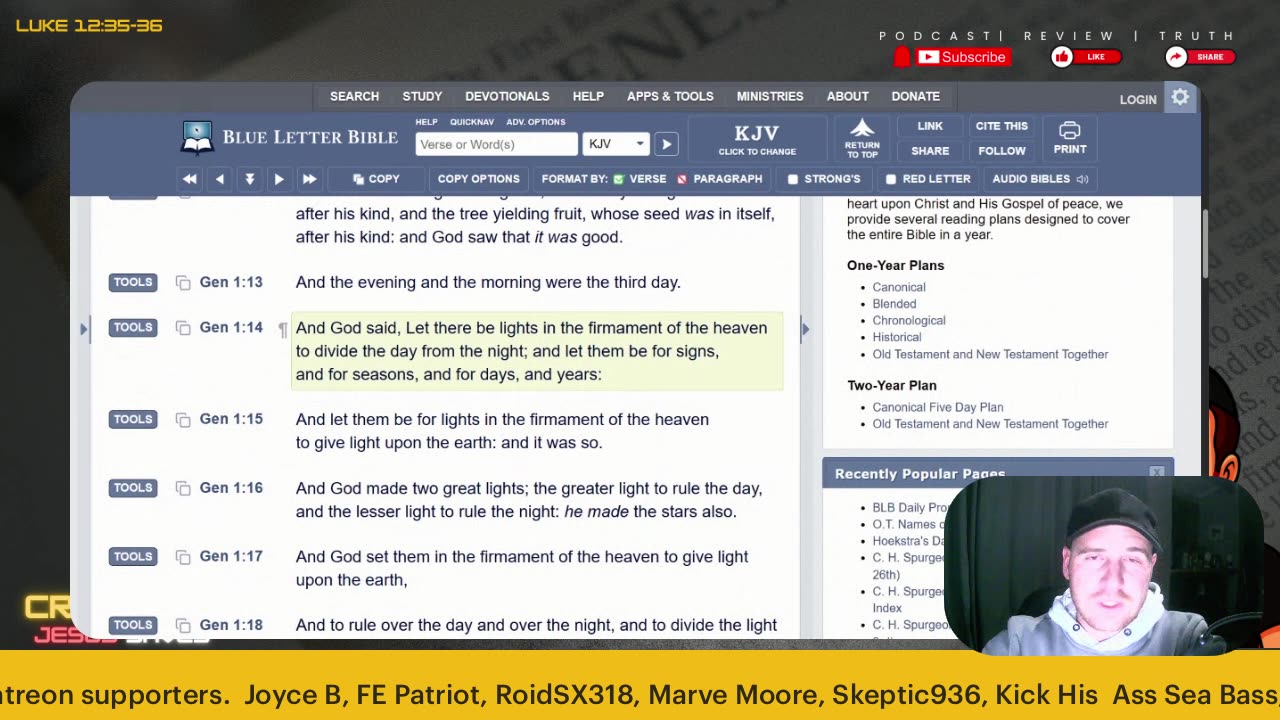The width and height of the screenshot is (1280, 720).
Task: Click the Like thumbs-up icon
Action: point(1062,57)
